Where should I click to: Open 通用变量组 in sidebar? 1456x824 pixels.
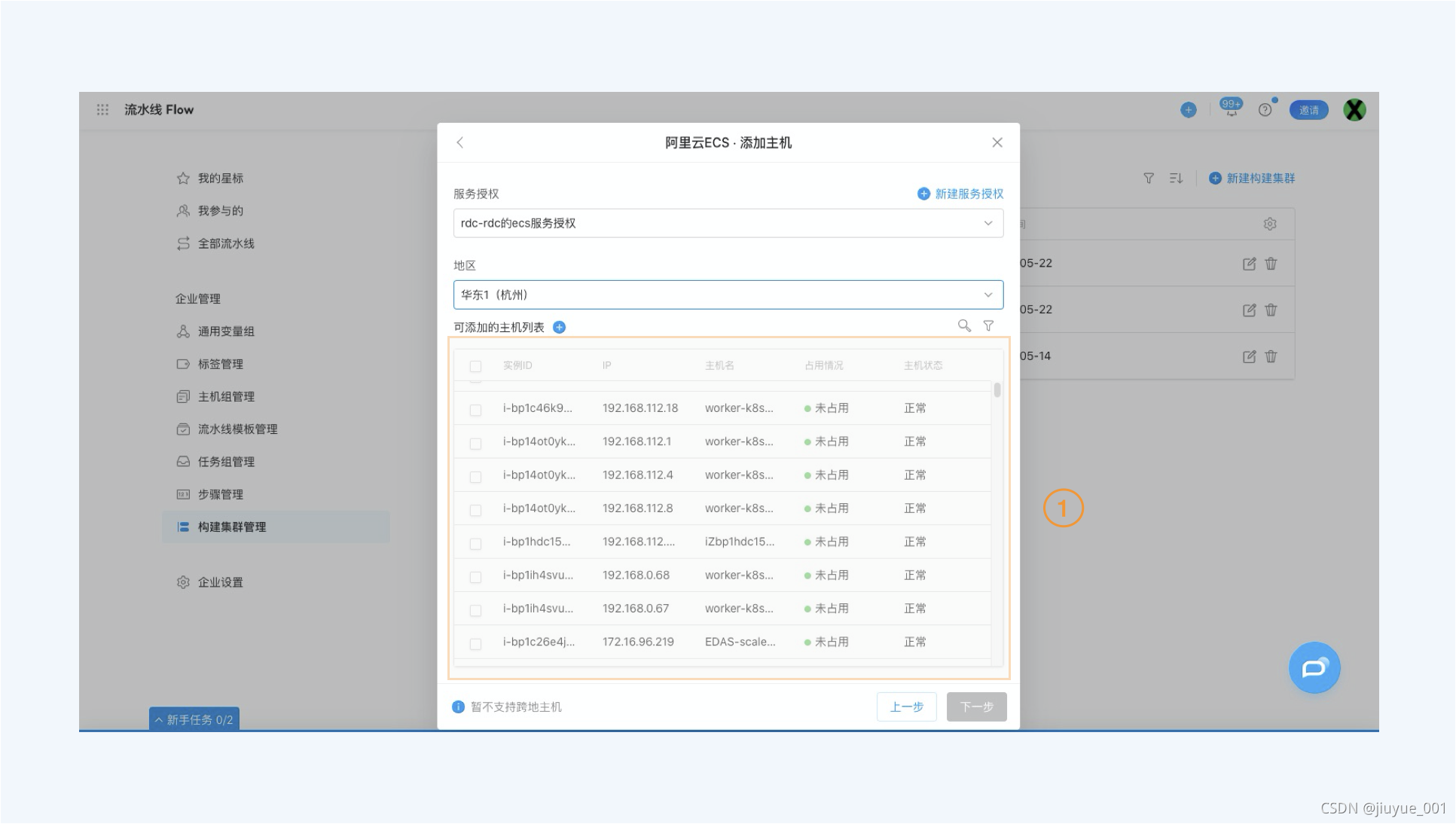(226, 331)
